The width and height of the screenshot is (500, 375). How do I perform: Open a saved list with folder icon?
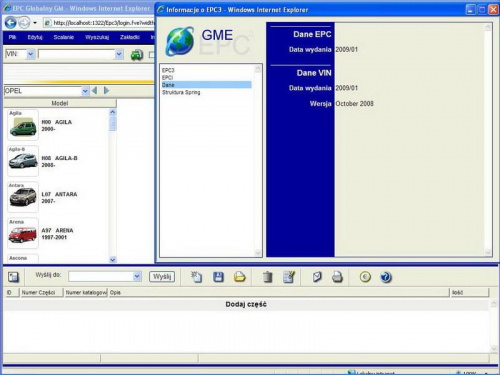pos(240,277)
